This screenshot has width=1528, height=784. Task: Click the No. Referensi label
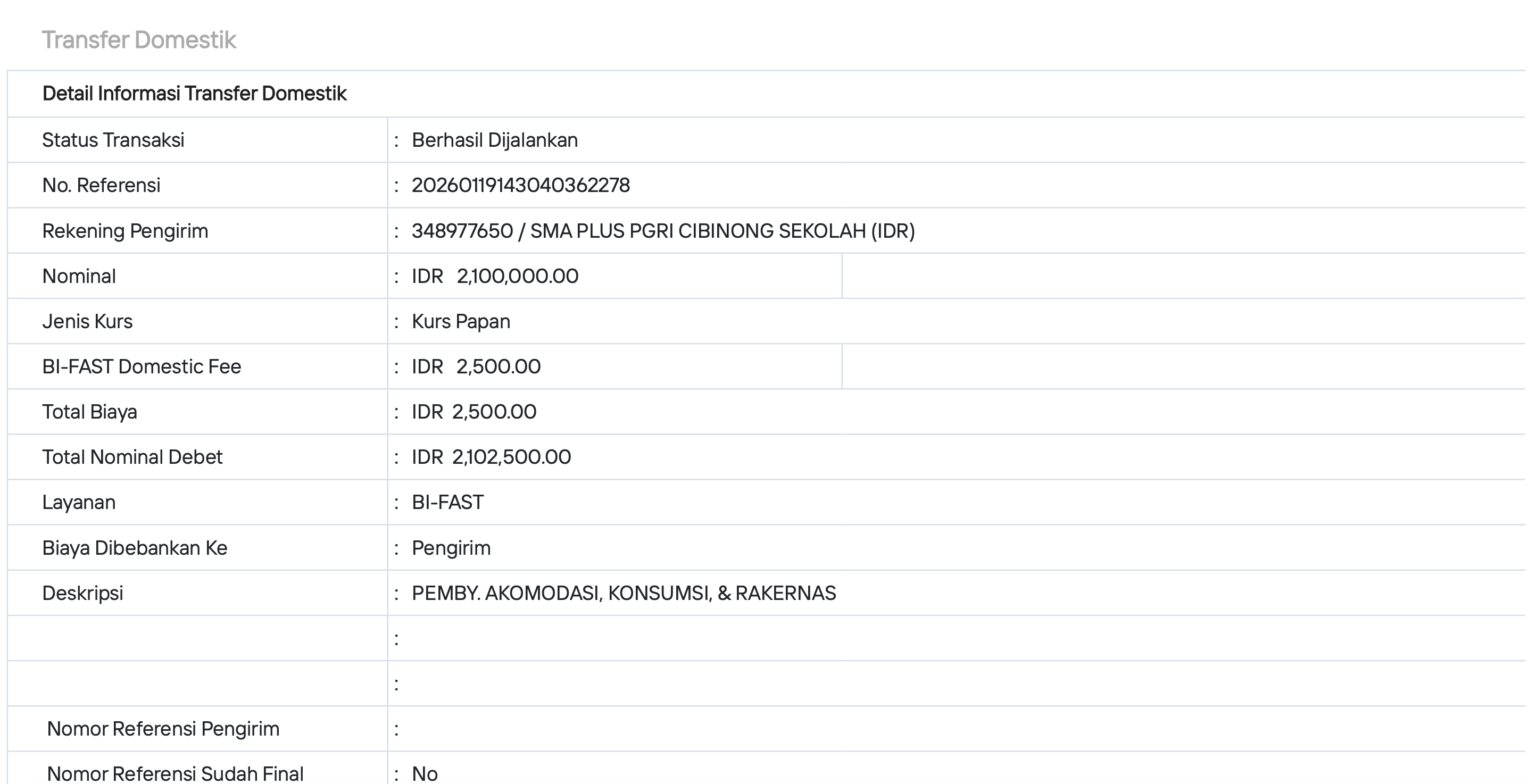pos(101,185)
